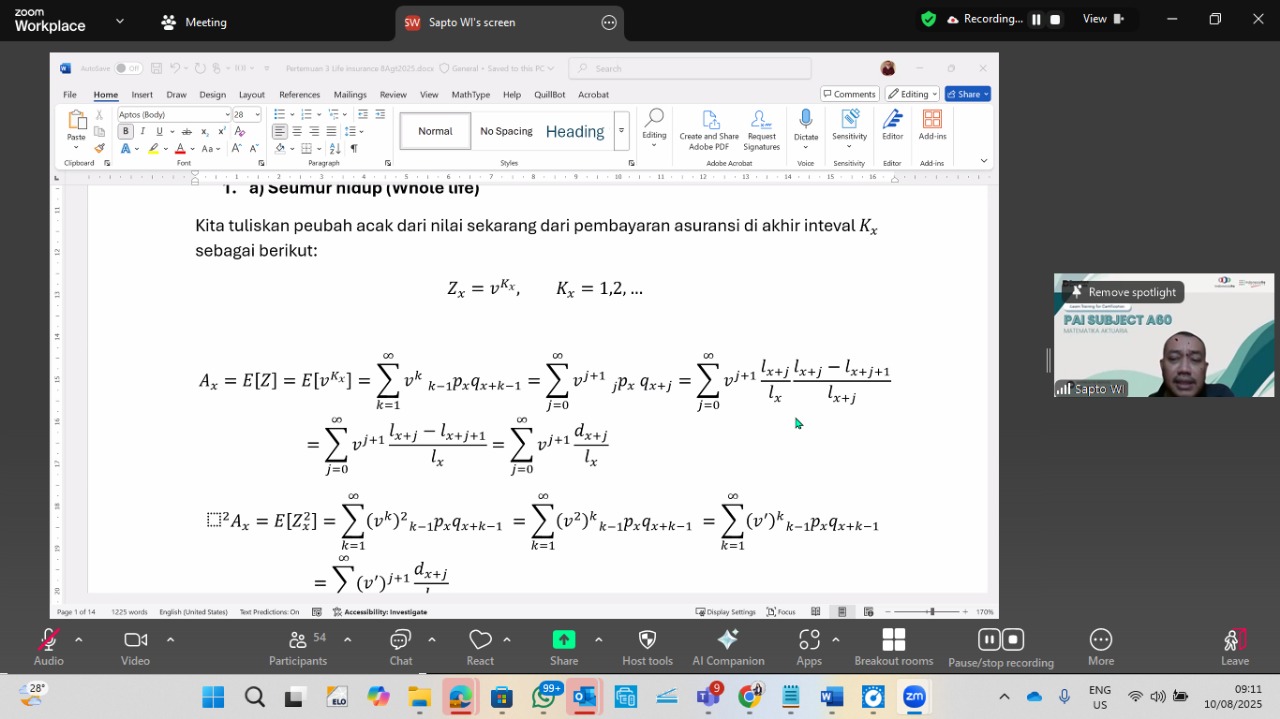Click the Comments button
Viewport: 1280px width, 719px height.
[x=849, y=94]
